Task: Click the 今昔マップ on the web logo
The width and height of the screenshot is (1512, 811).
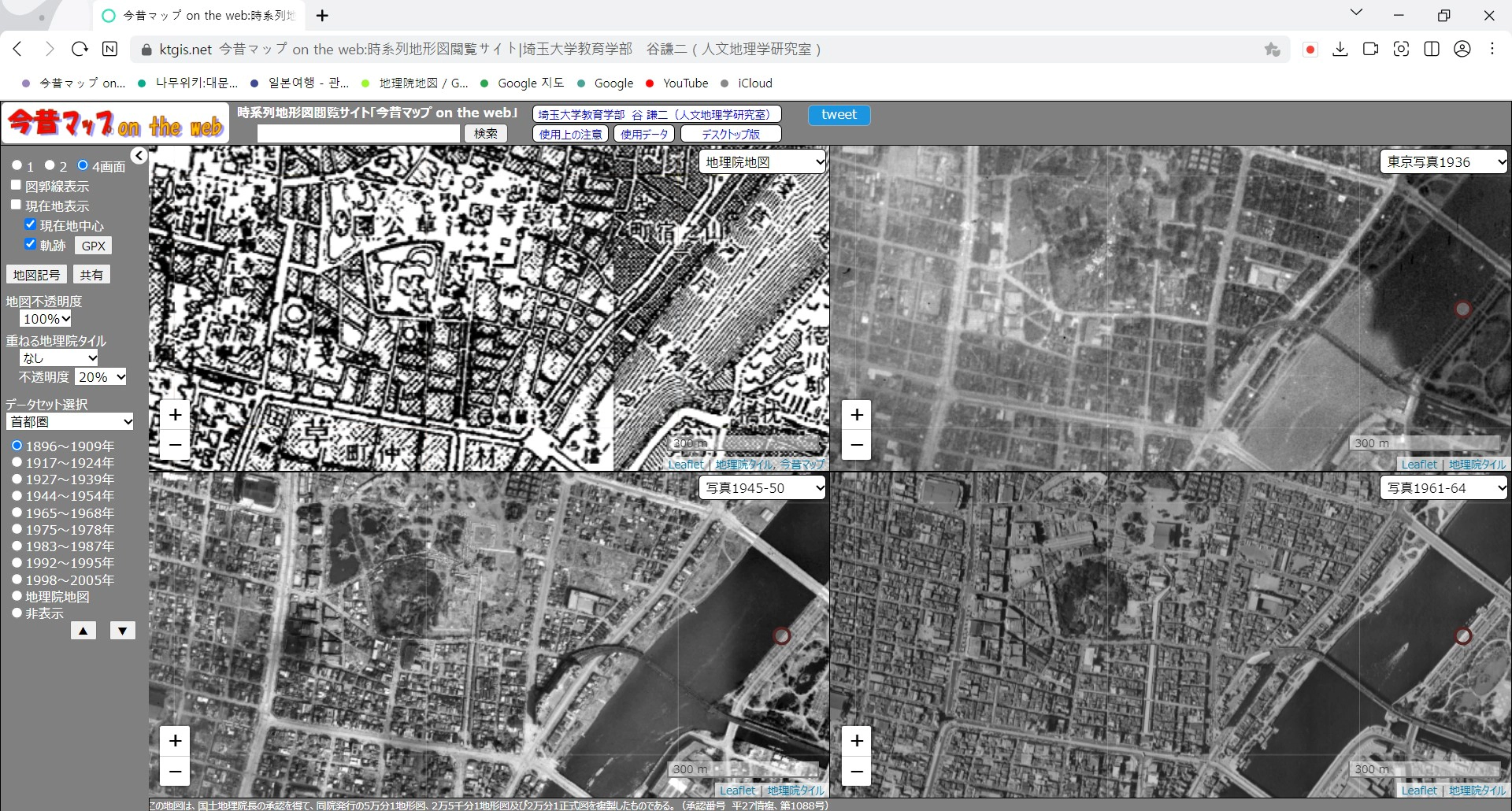Action: point(116,124)
